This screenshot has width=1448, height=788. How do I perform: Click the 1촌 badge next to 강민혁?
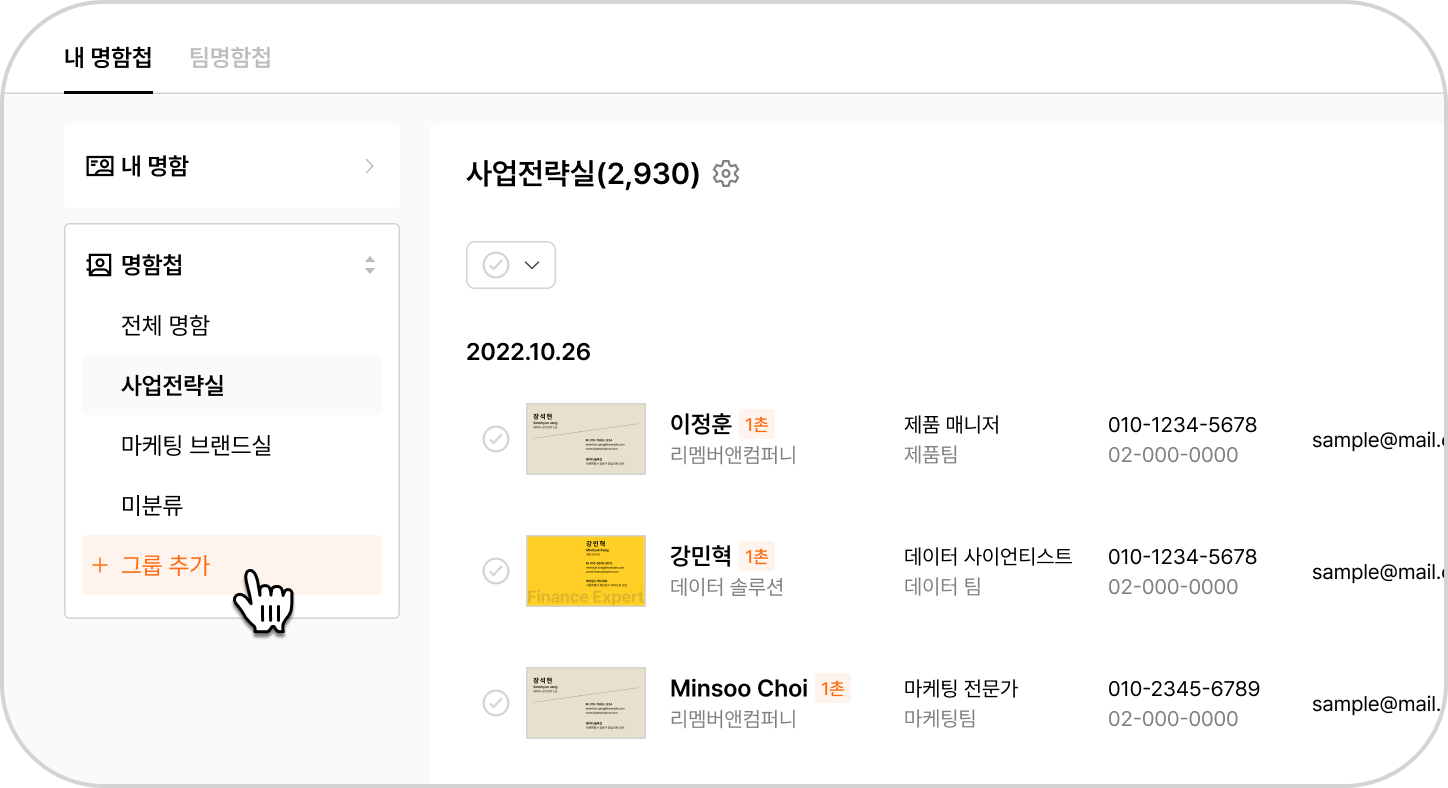[x=757, y=556]
